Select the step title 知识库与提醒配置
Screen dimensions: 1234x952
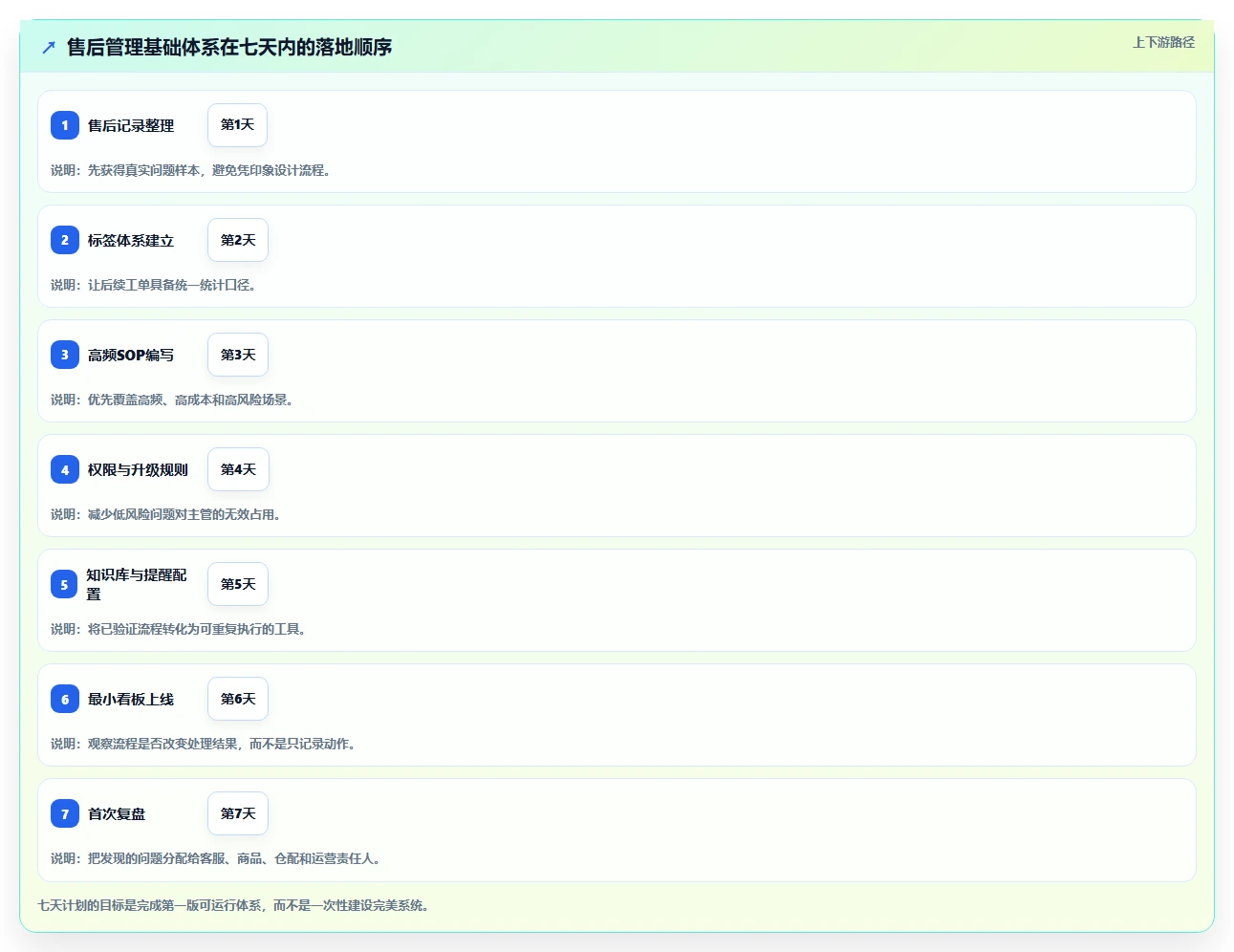(137, 584)
